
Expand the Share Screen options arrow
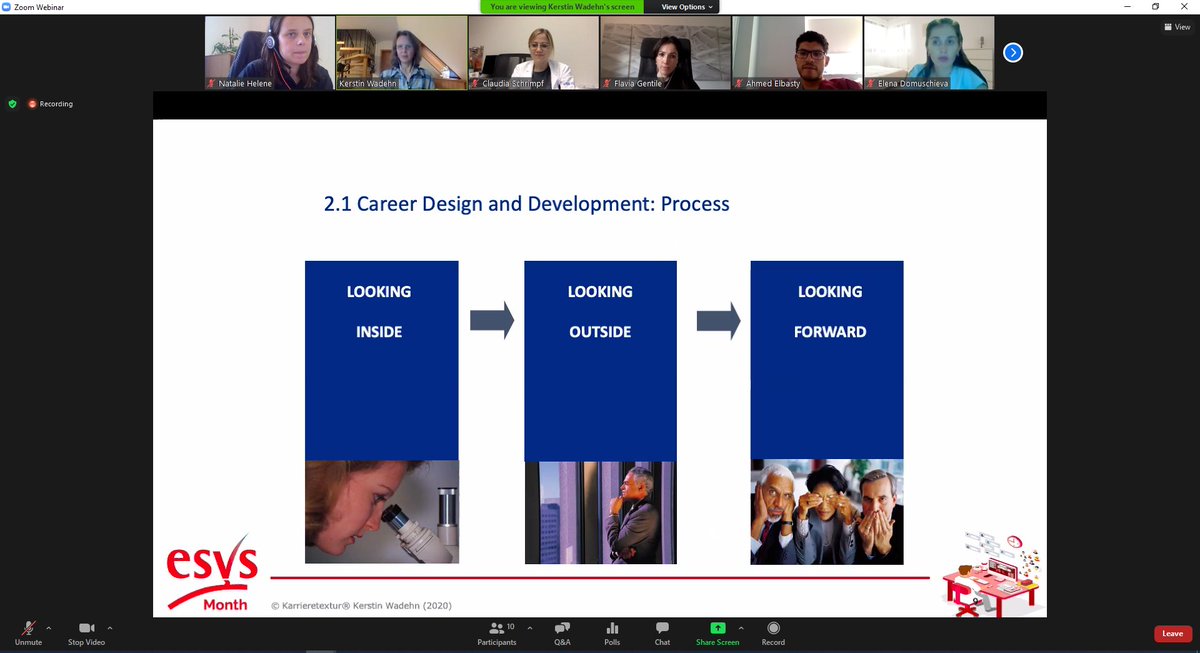741,628
